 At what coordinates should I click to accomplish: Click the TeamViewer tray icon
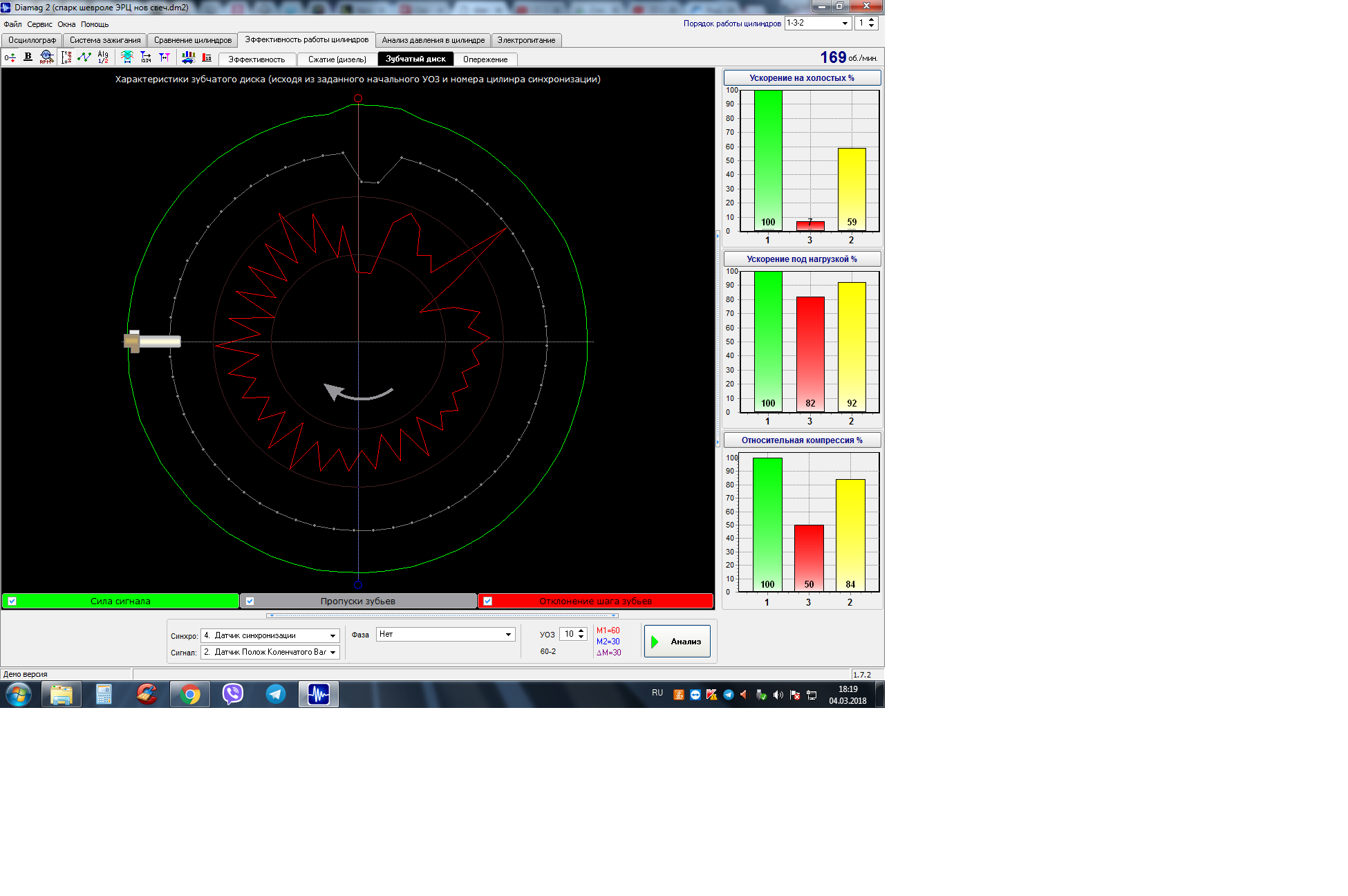695,695
